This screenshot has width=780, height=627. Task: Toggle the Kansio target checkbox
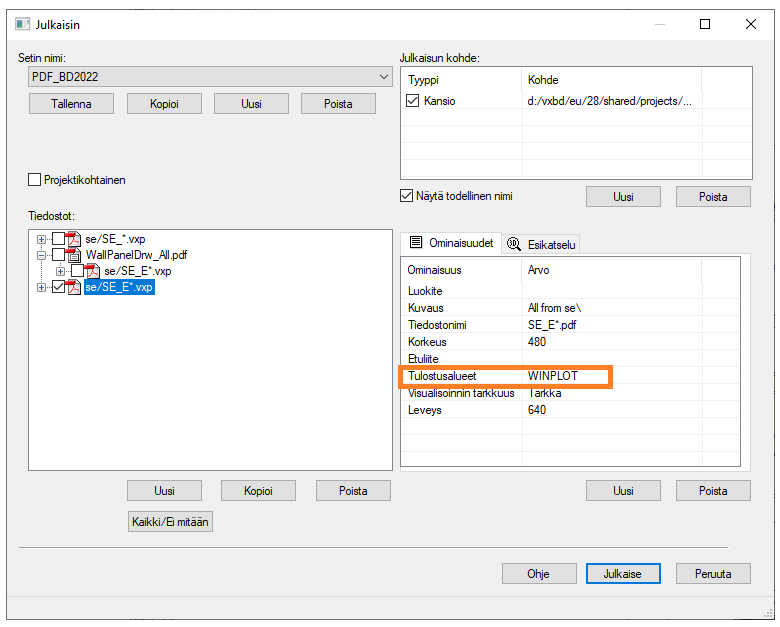(x=413, y=101)
